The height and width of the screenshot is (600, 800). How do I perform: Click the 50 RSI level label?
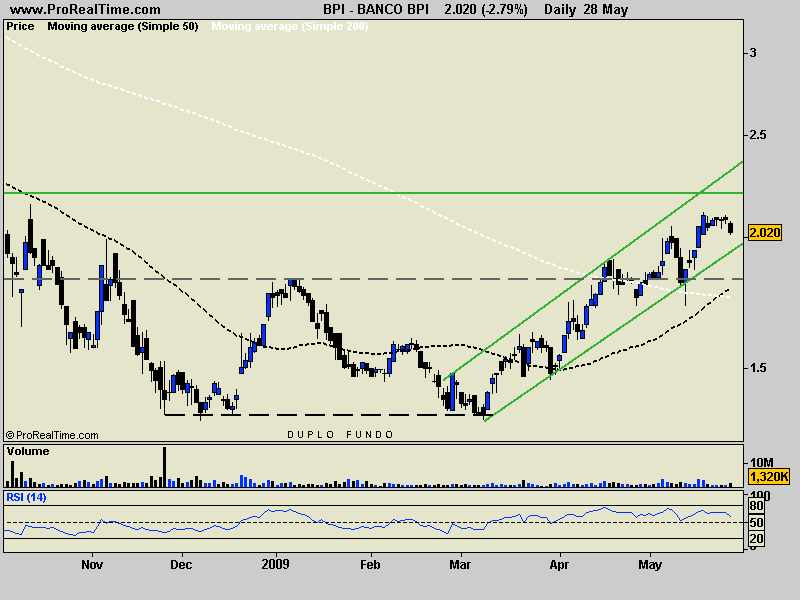click(756, 522)
